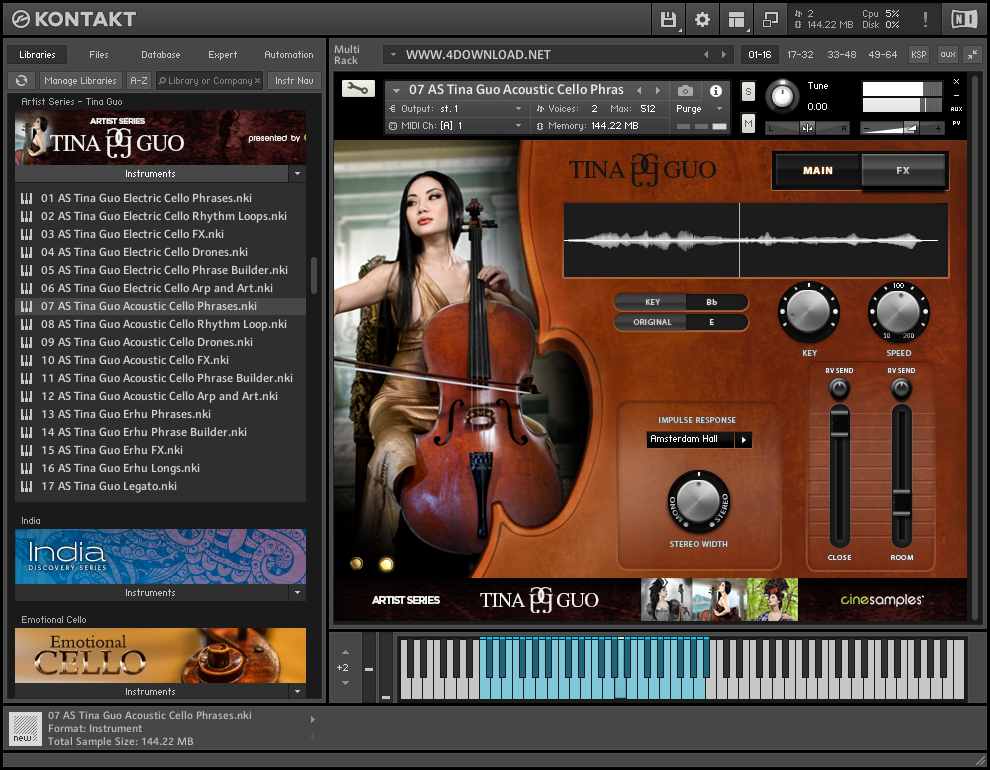990x770 pixels.
Task: Toggle the PV button on instrument header
Action: pos(956,123)
